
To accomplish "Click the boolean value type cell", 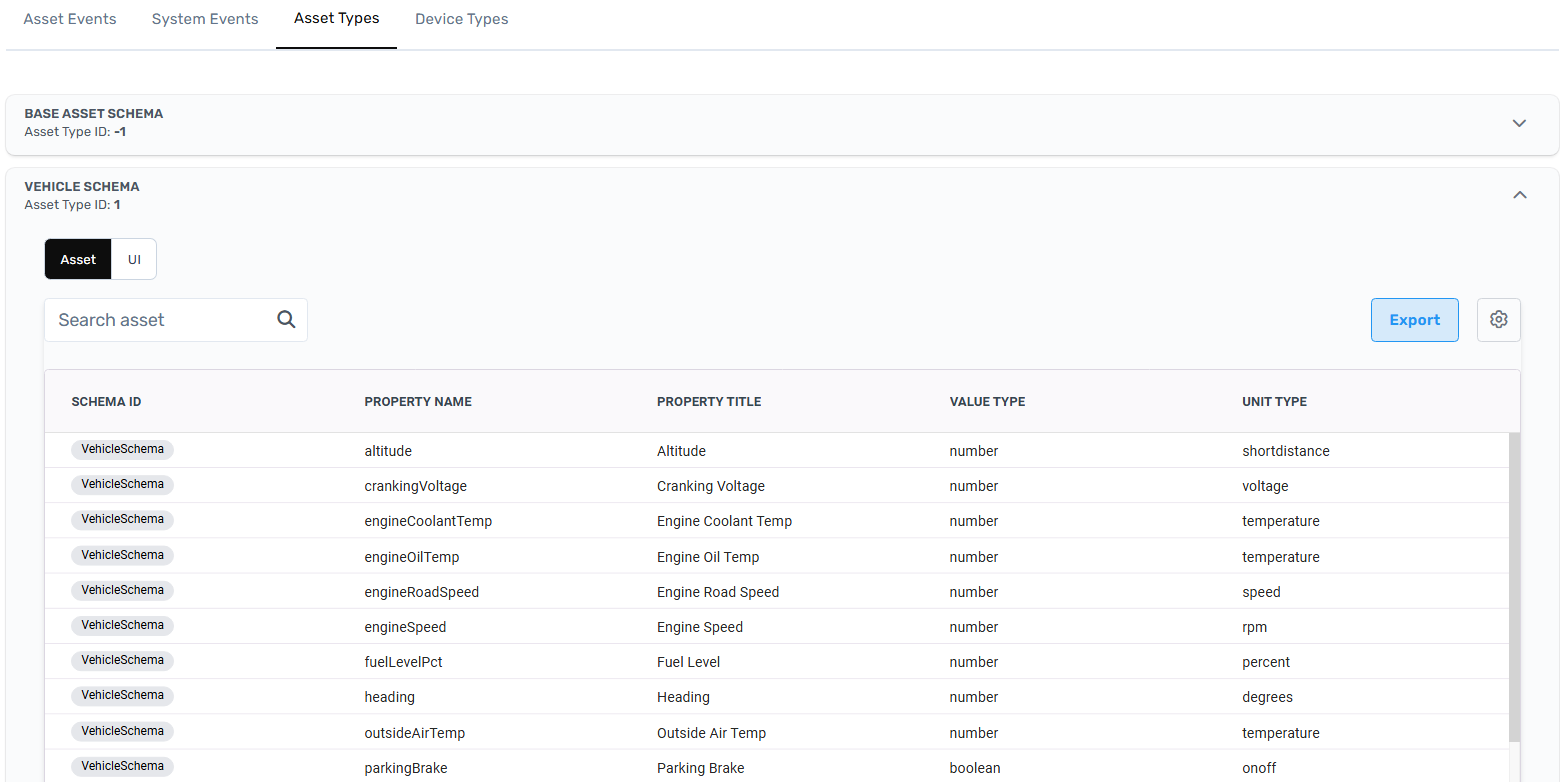I will pos(975,768).
